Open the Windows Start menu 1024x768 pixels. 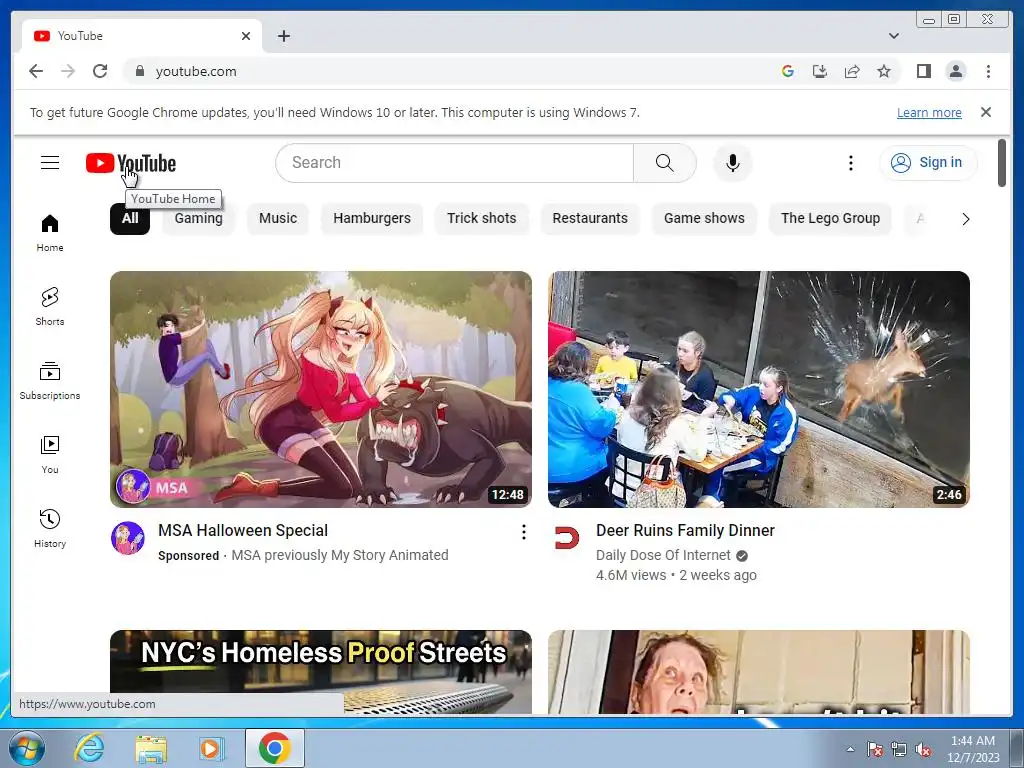(27, 748)
